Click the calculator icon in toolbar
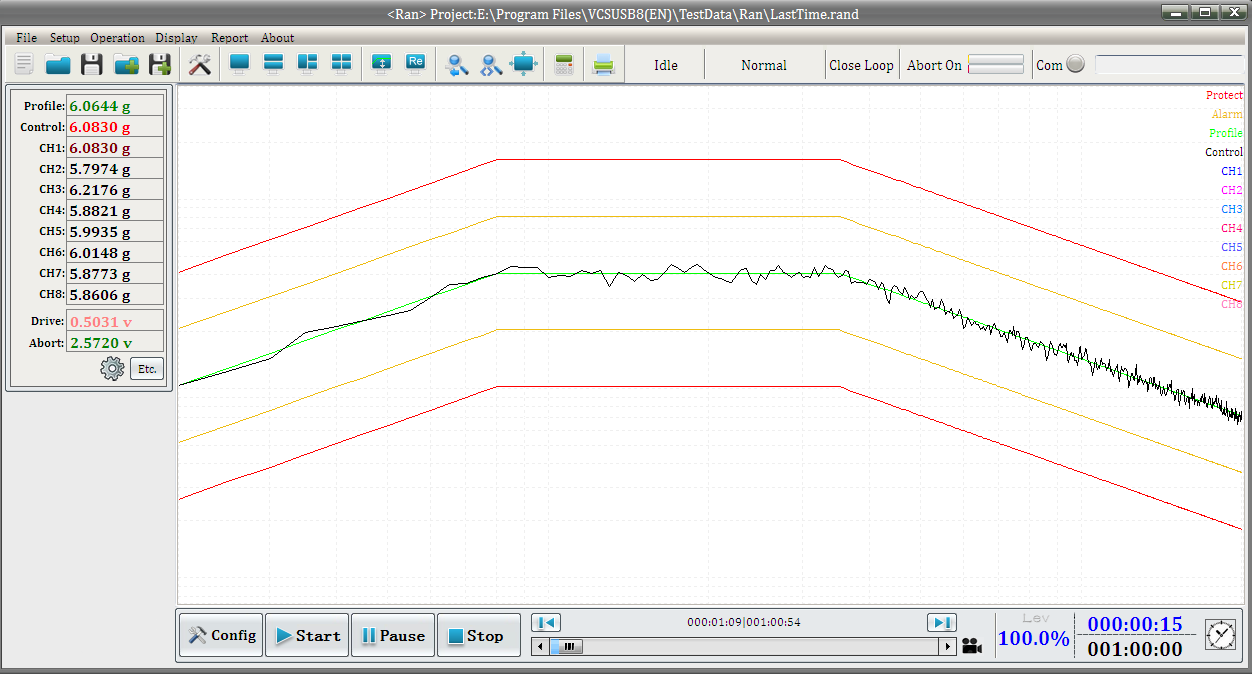The width and height of the screenshot is (1252, 674). [x=564, y=65]
